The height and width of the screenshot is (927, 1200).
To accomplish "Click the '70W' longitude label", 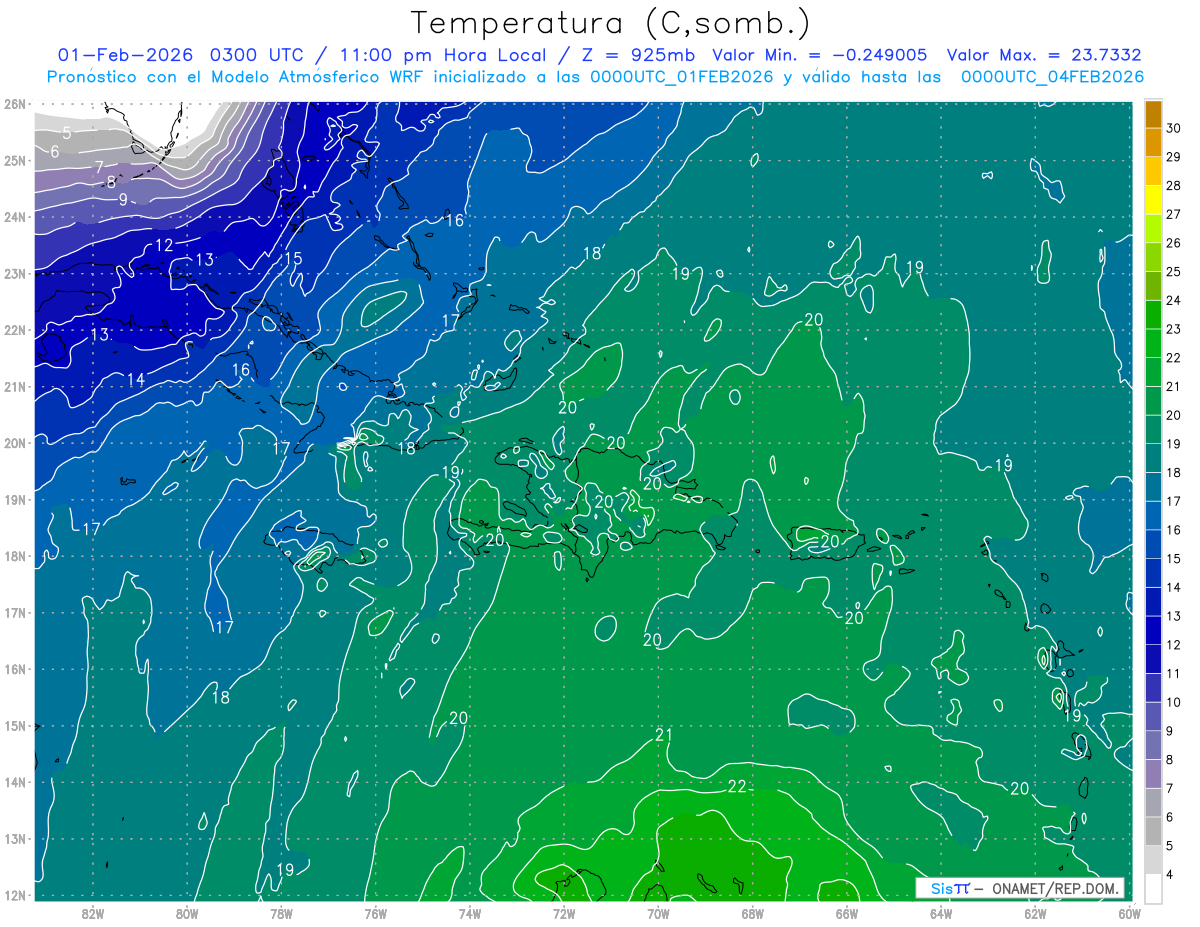I will (x=658, y=913).
